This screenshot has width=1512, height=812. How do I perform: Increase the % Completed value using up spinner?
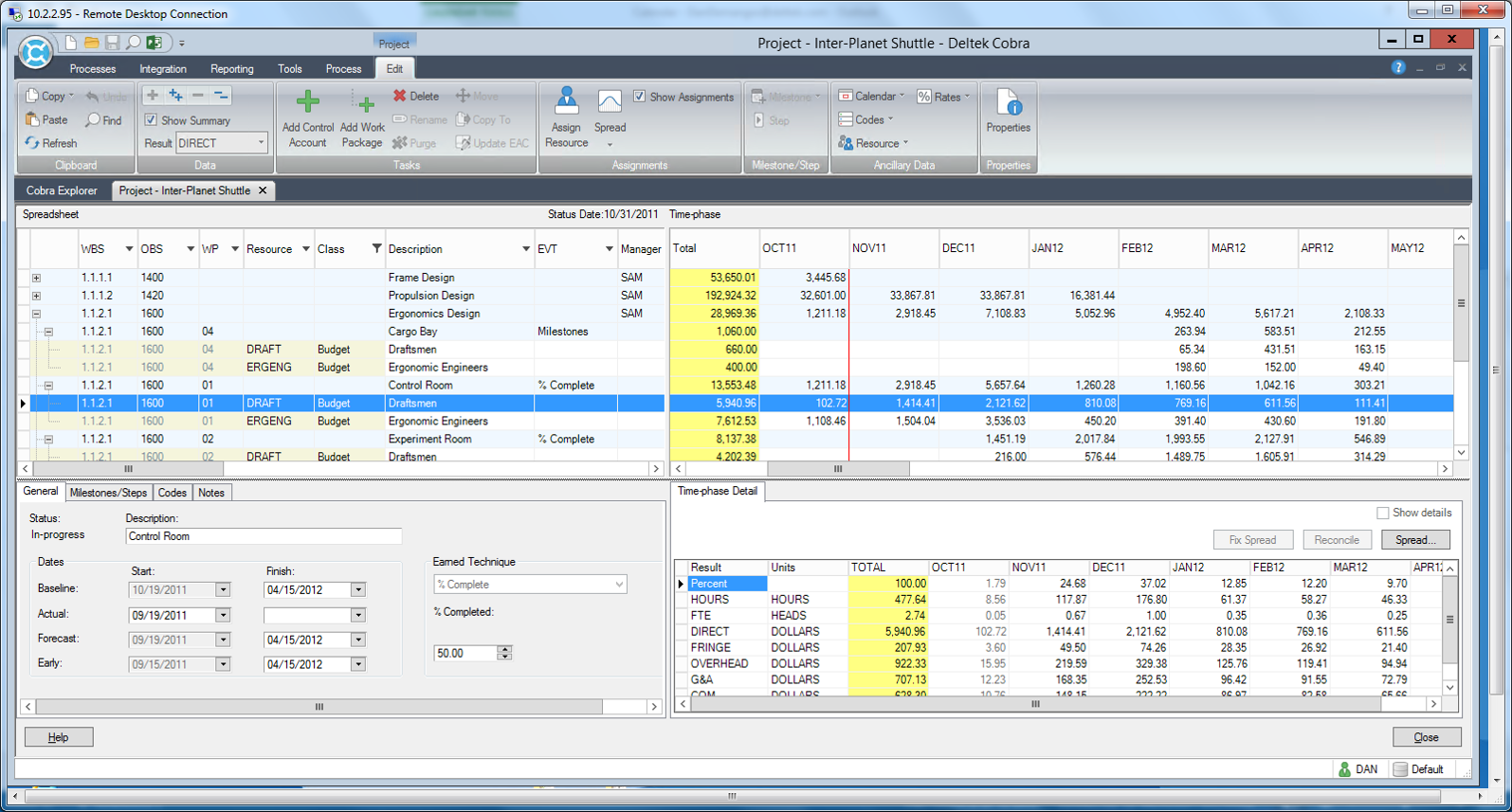(504, 649)
